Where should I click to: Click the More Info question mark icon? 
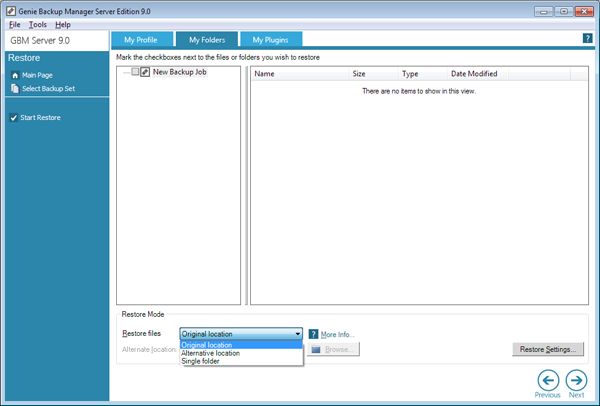point(313,334)
